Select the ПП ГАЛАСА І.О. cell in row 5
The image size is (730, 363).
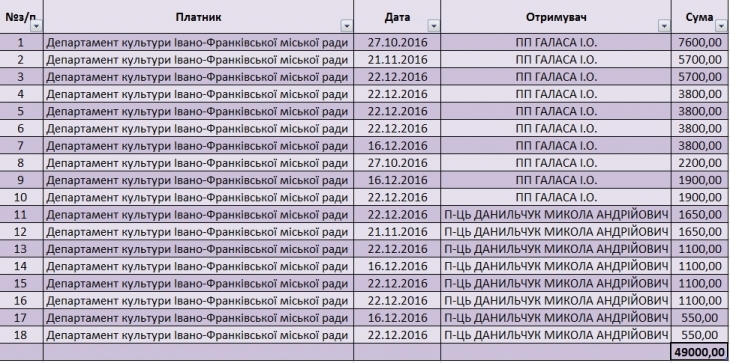(x=556, y=111)
